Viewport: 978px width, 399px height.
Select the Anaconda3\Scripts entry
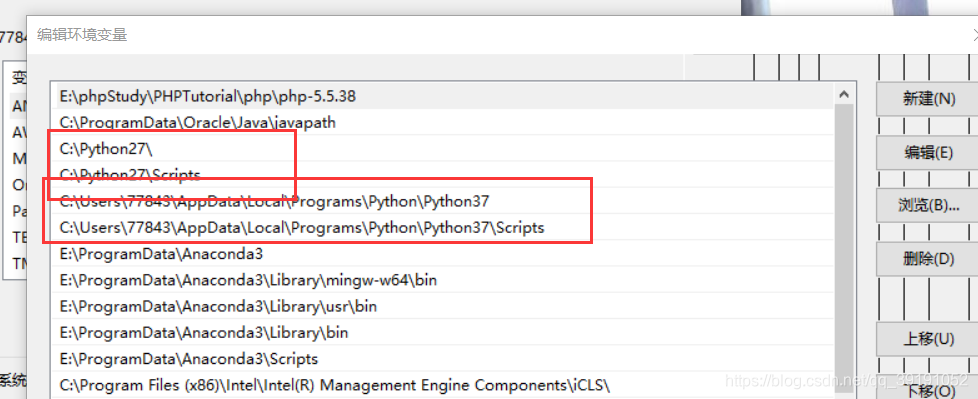(x=443, y=358)
